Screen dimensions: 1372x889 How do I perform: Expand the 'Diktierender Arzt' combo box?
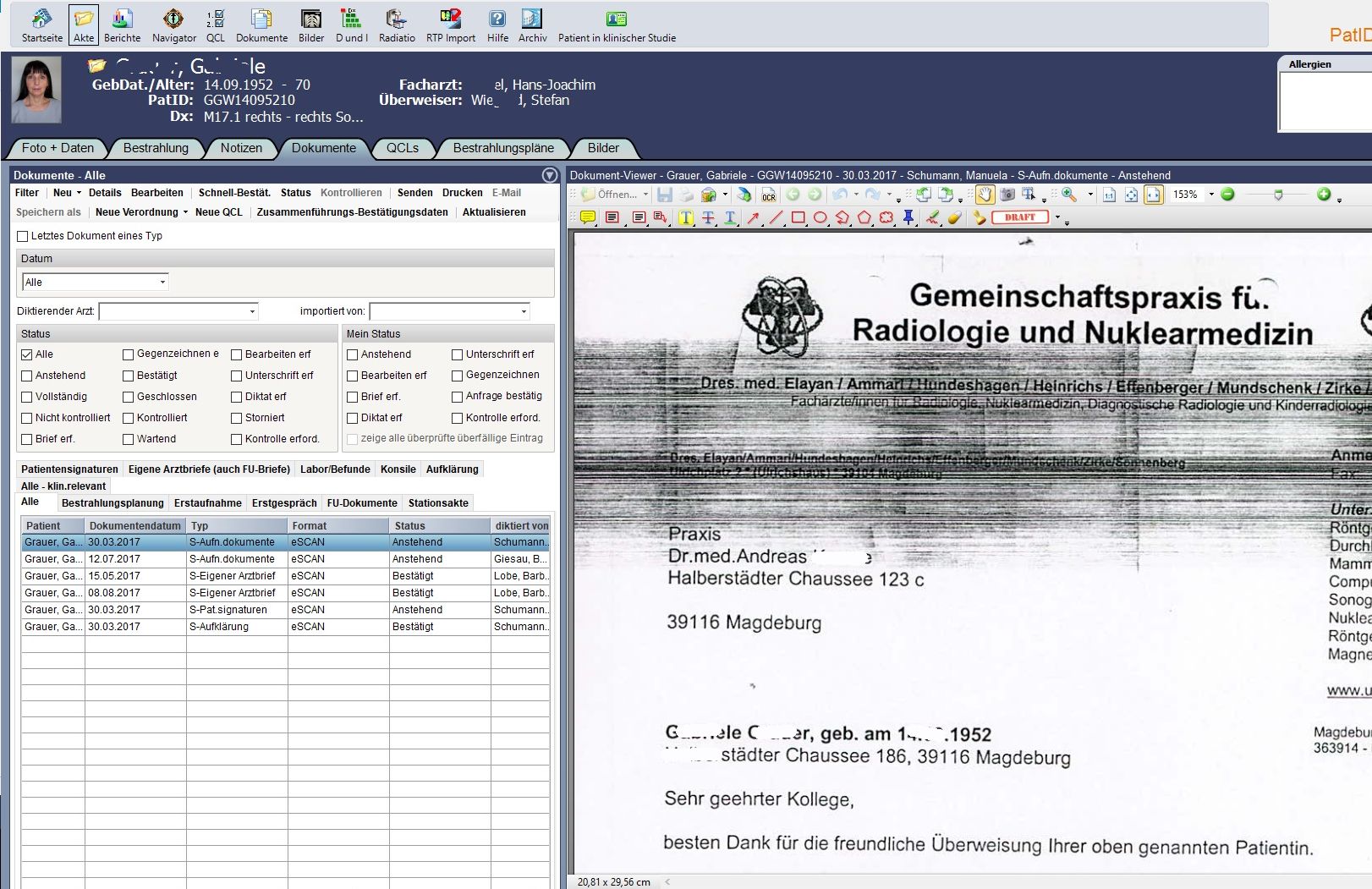[252, 312]
